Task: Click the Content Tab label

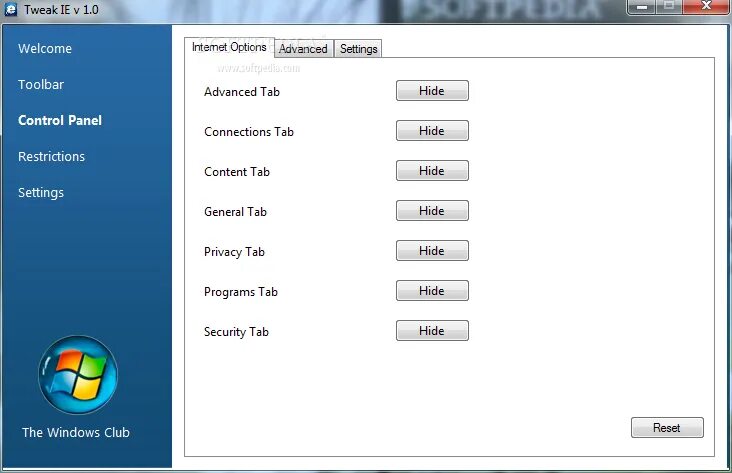Action: (237, 172)
